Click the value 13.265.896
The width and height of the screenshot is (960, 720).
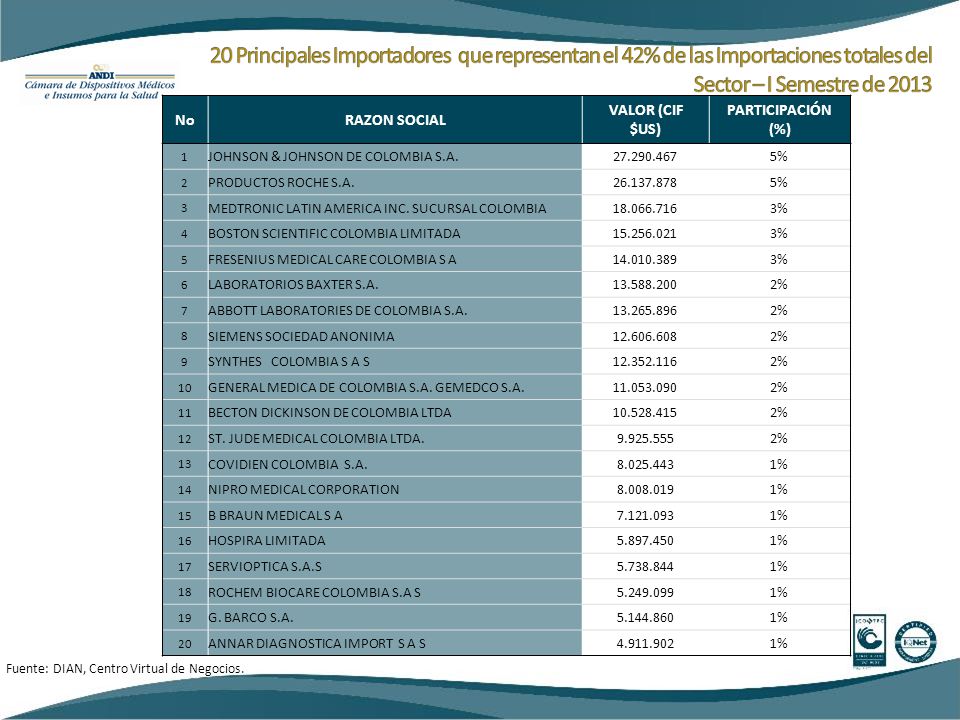click(x=645, y=310)
